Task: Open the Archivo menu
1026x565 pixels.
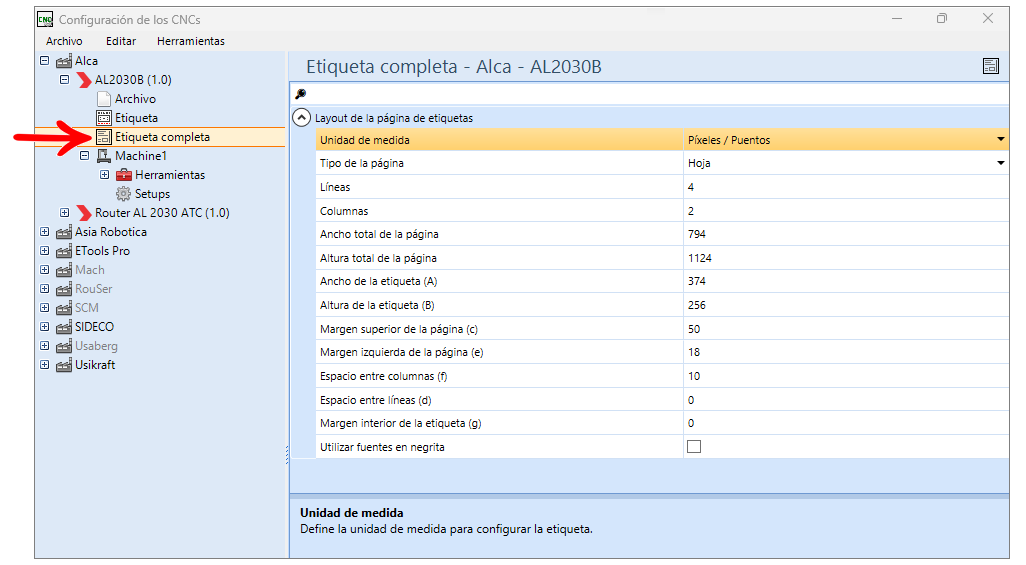Action: pos(64,41)
